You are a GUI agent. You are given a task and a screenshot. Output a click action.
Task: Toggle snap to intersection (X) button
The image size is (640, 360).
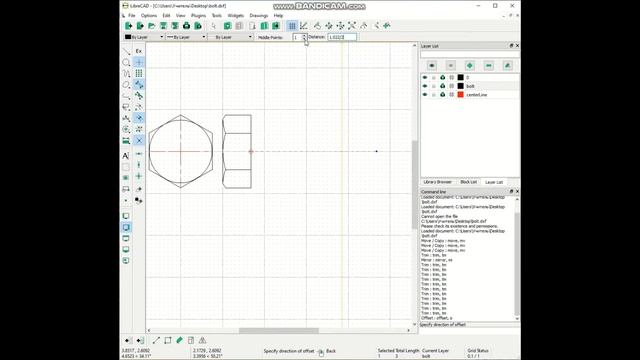coord(139,140)
